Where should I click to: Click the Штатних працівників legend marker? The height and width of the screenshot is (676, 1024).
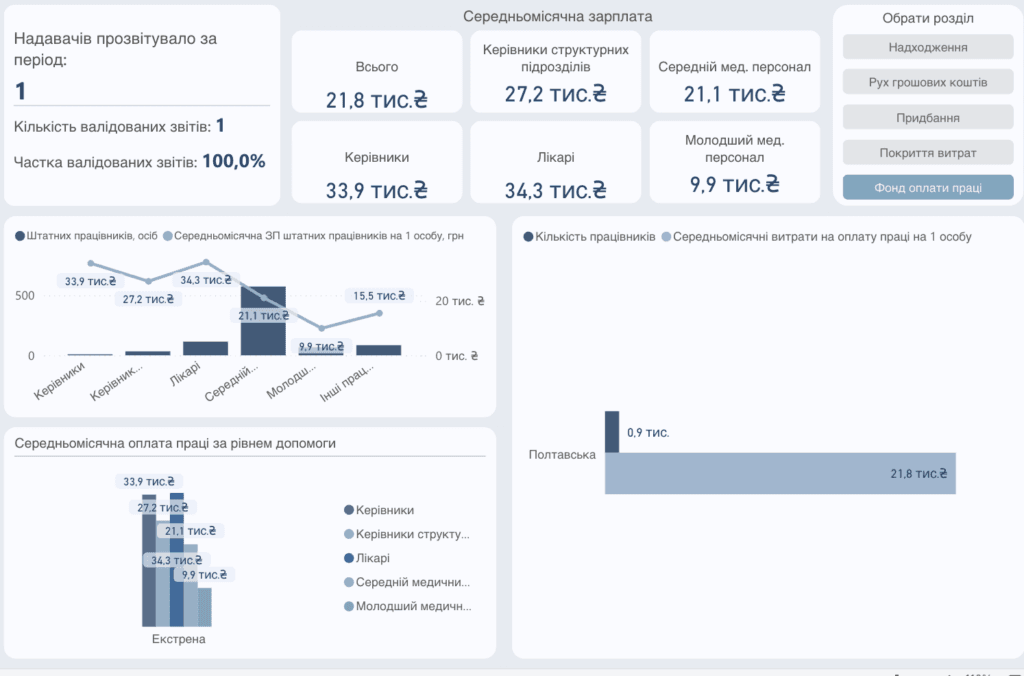pos(20,236)
